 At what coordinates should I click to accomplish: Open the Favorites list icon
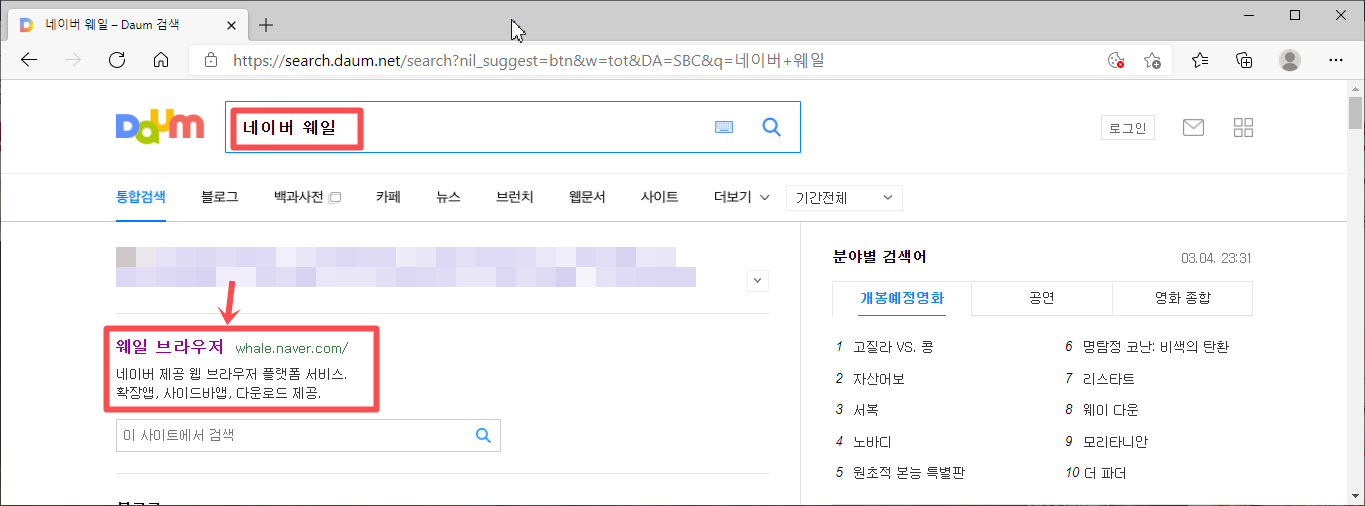pos(1201,60)
